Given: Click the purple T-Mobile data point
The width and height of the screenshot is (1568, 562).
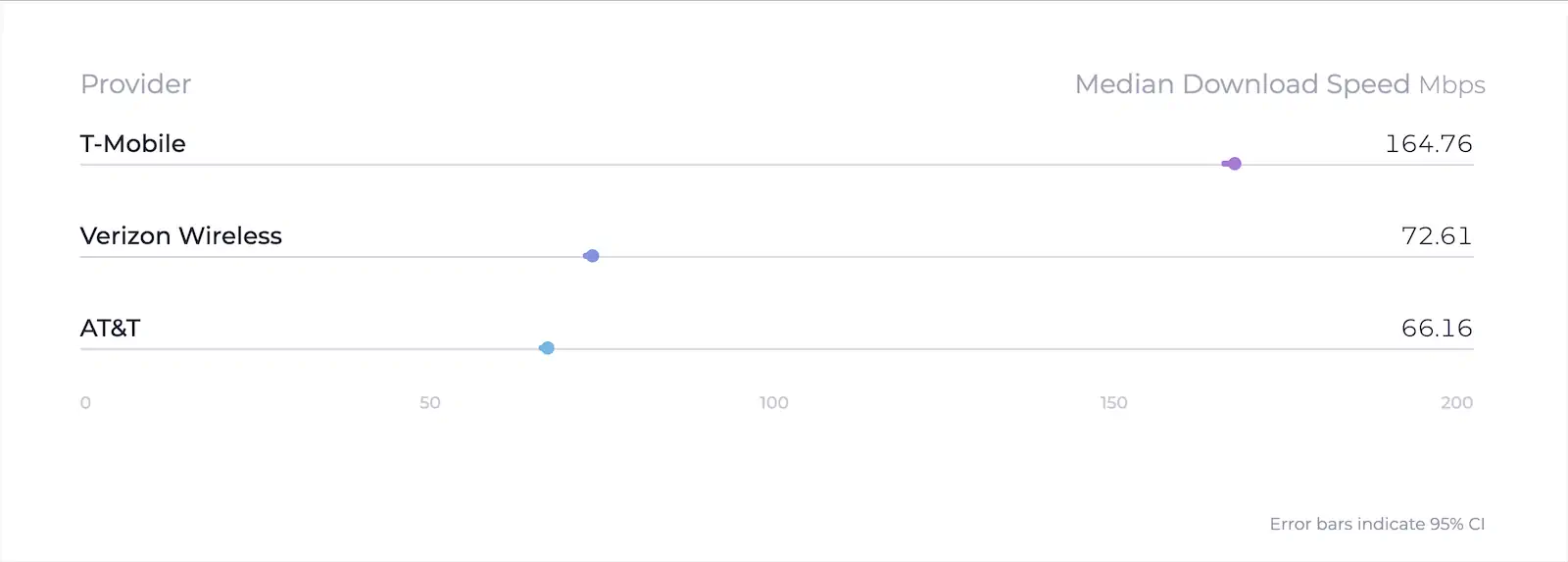Looking at the screenshot, I should 1234,164.
